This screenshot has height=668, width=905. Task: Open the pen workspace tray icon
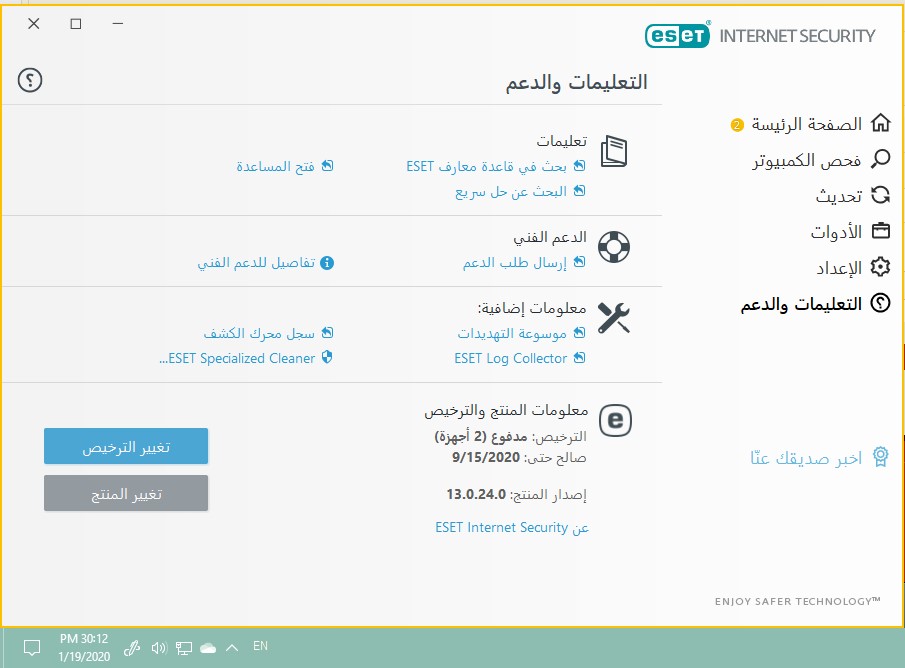click(132, 648)
